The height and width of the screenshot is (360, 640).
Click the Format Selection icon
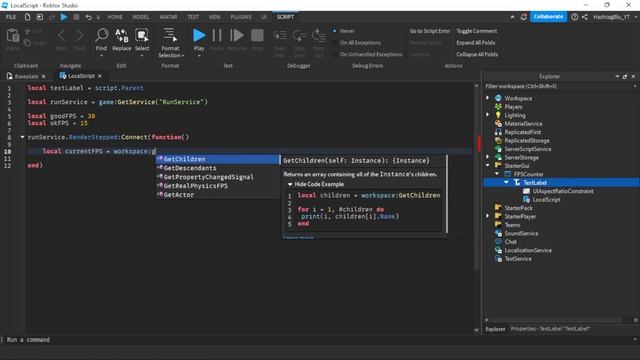(x=170, y=35)
